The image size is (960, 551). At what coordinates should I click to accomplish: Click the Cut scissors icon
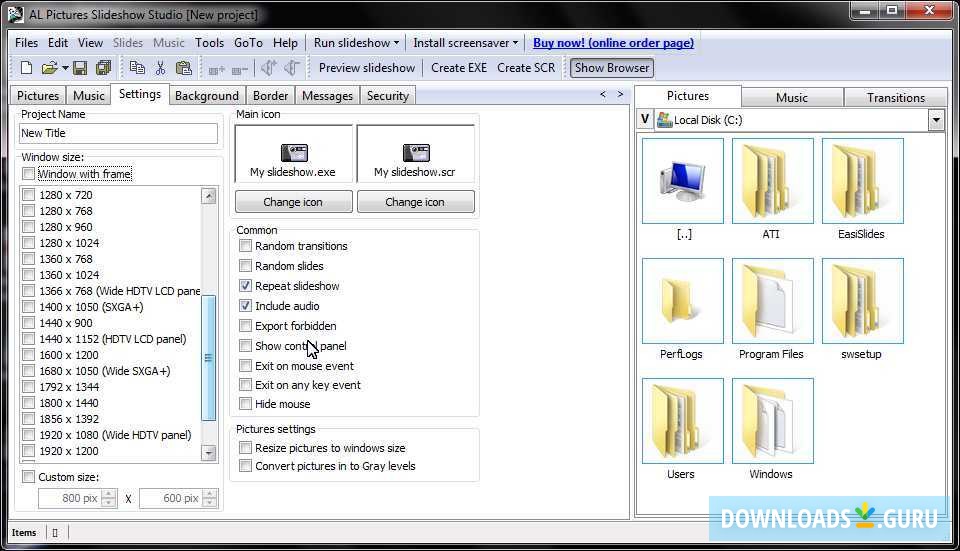(x=160, y=68)
